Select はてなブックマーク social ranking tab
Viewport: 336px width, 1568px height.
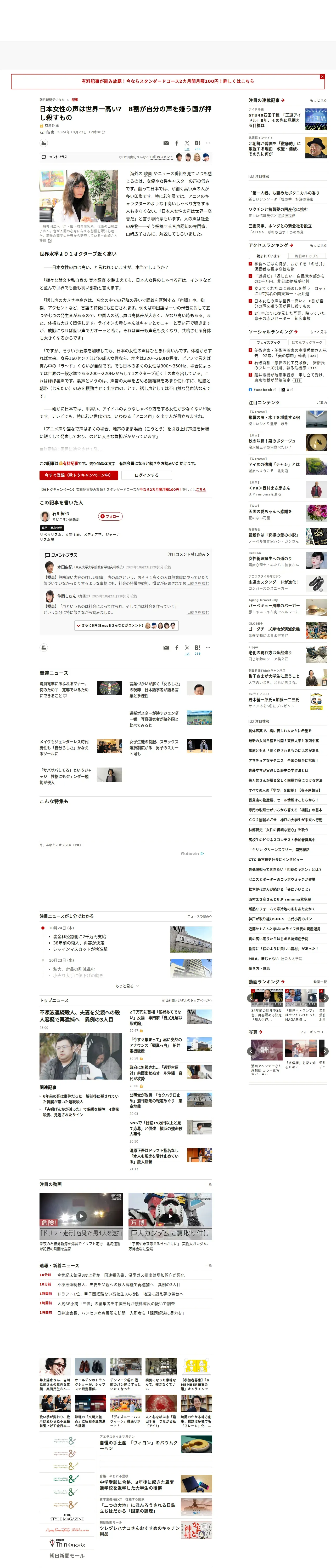[x=307, y=343]
